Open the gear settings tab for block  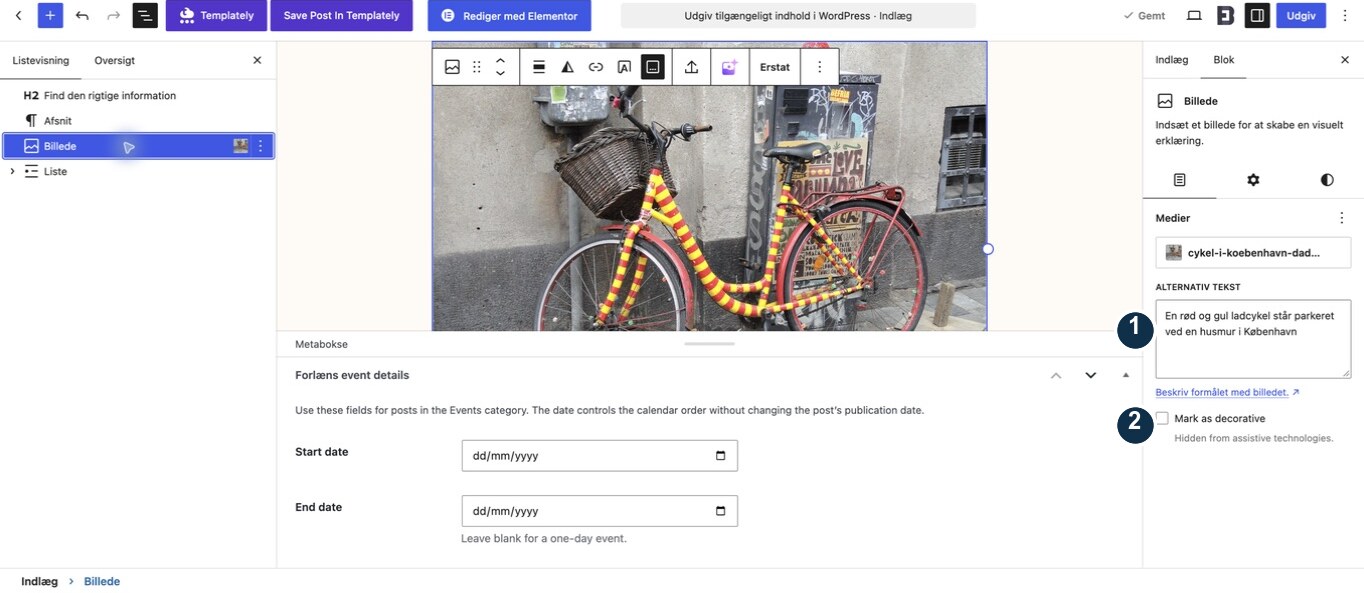coord(1253,180)
